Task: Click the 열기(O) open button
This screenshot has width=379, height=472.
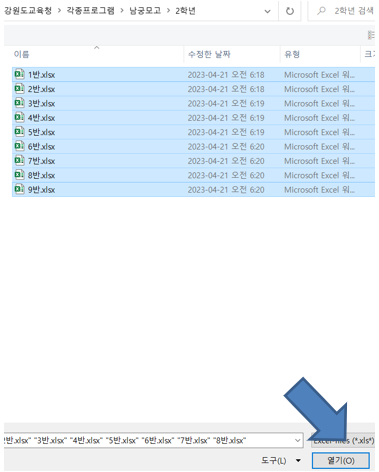Action: [x=341, y=461]
